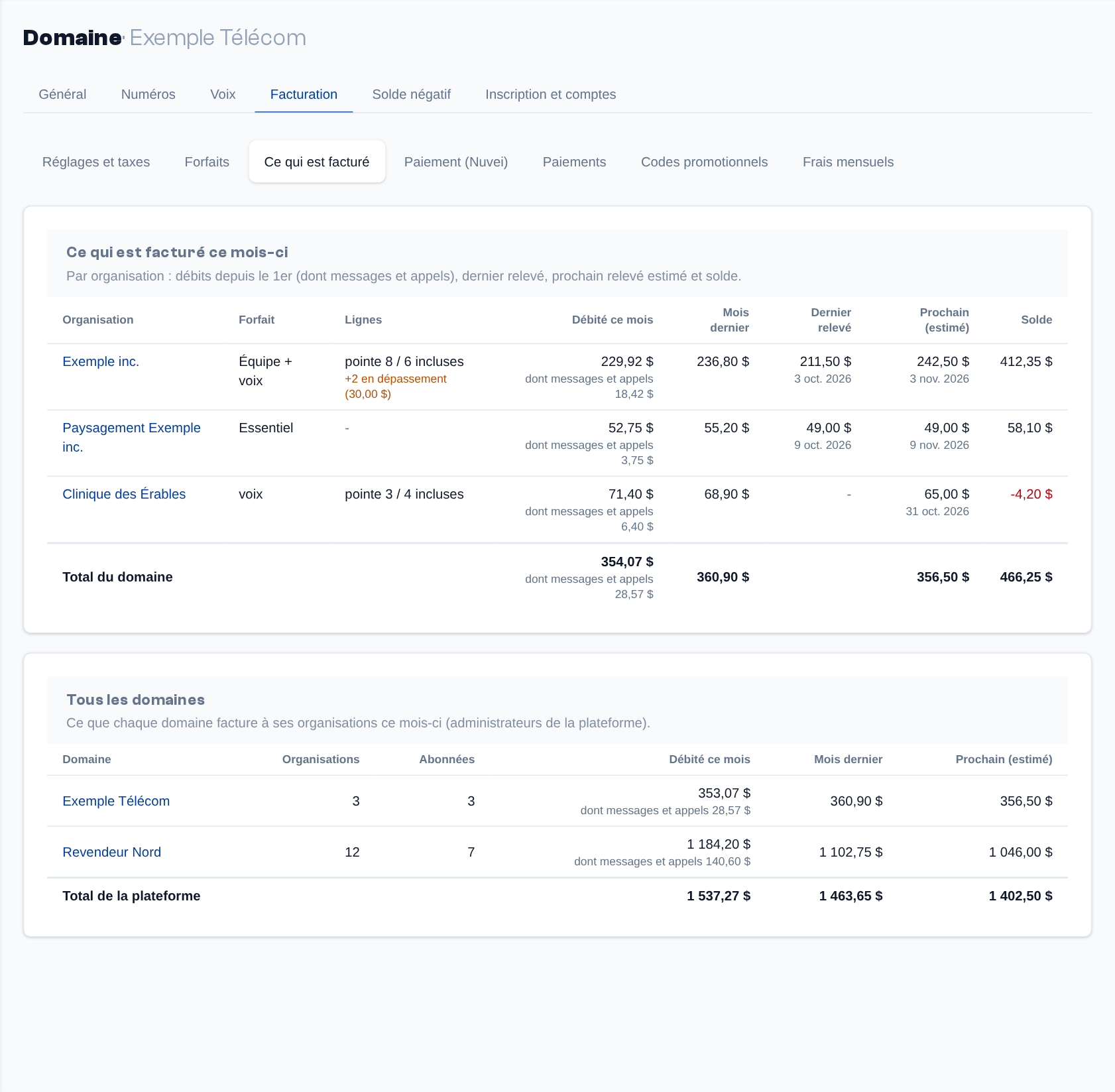This screenshot has width=1115, height=1092.
Task: Select the 229,92 $ debit amount
Action: (x=626, y=361)
